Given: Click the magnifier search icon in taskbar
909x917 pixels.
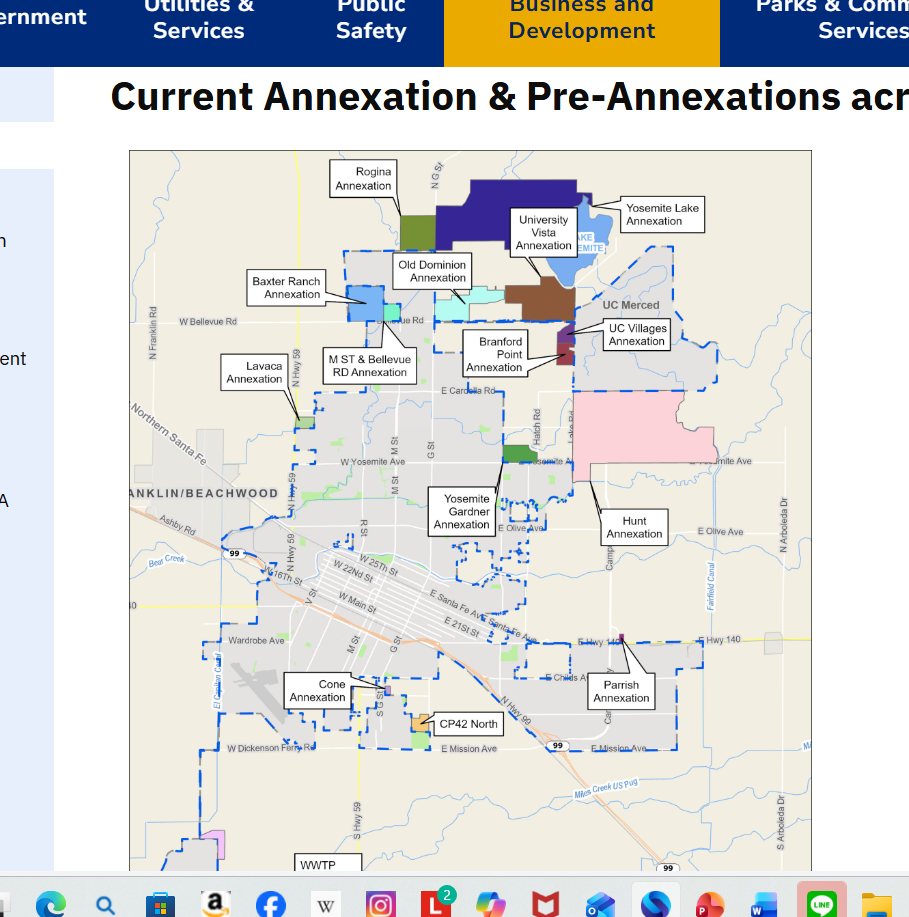Looking at the screenshot, I should (x=105, y=904).
